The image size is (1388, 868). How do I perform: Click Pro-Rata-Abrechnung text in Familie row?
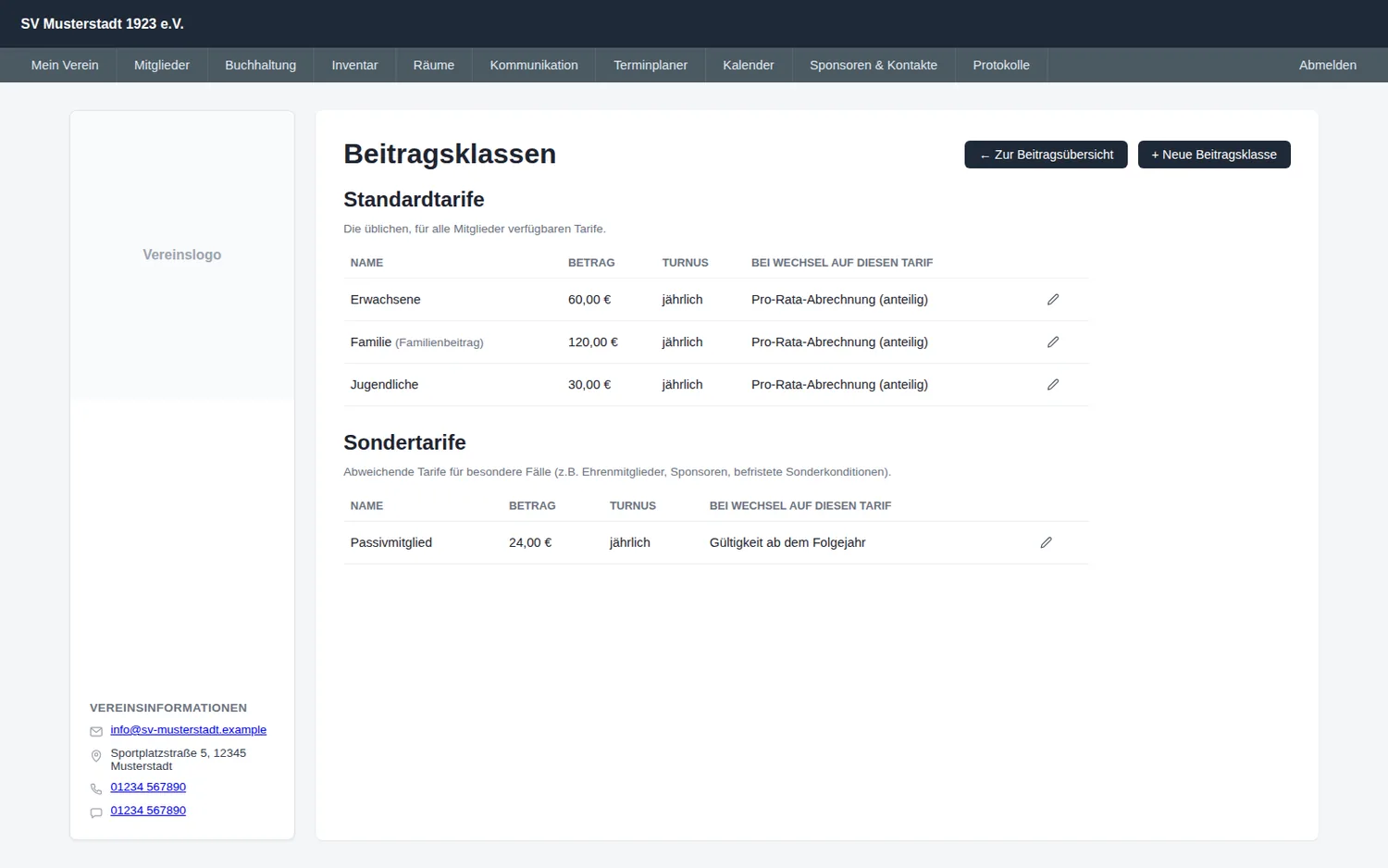pos(839,342)
